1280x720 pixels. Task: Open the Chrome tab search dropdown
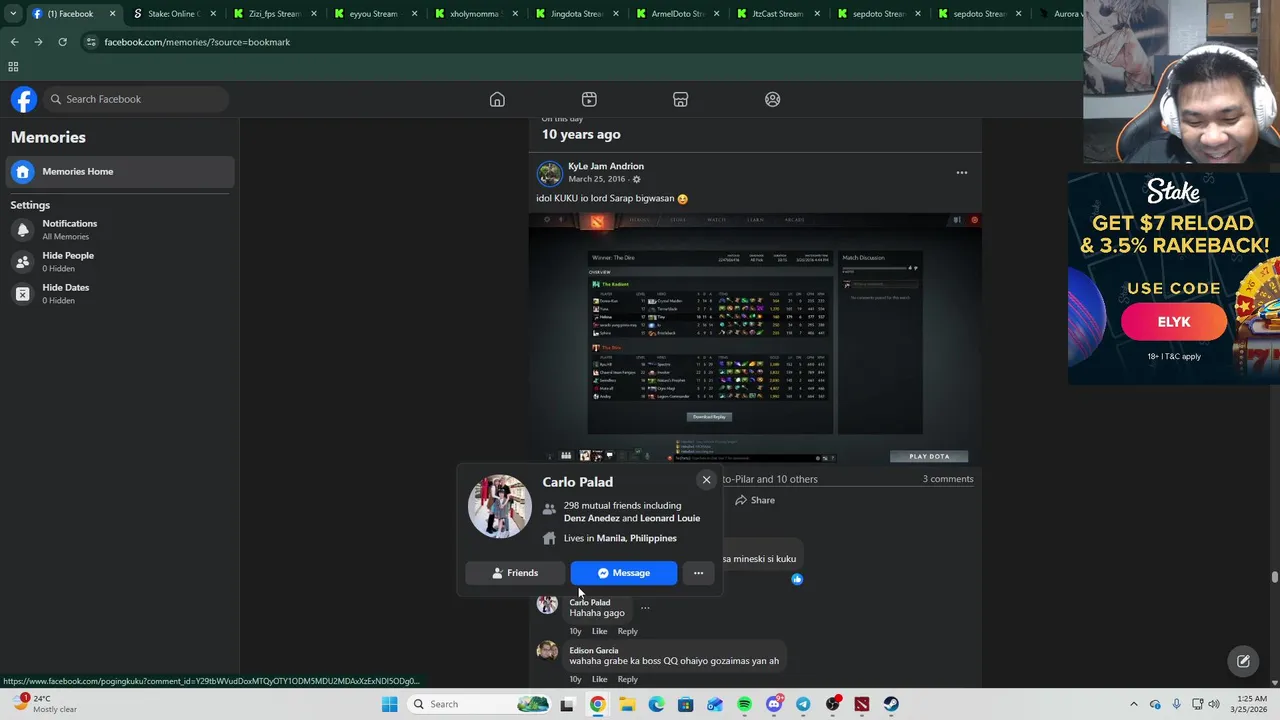click(13, 14)
